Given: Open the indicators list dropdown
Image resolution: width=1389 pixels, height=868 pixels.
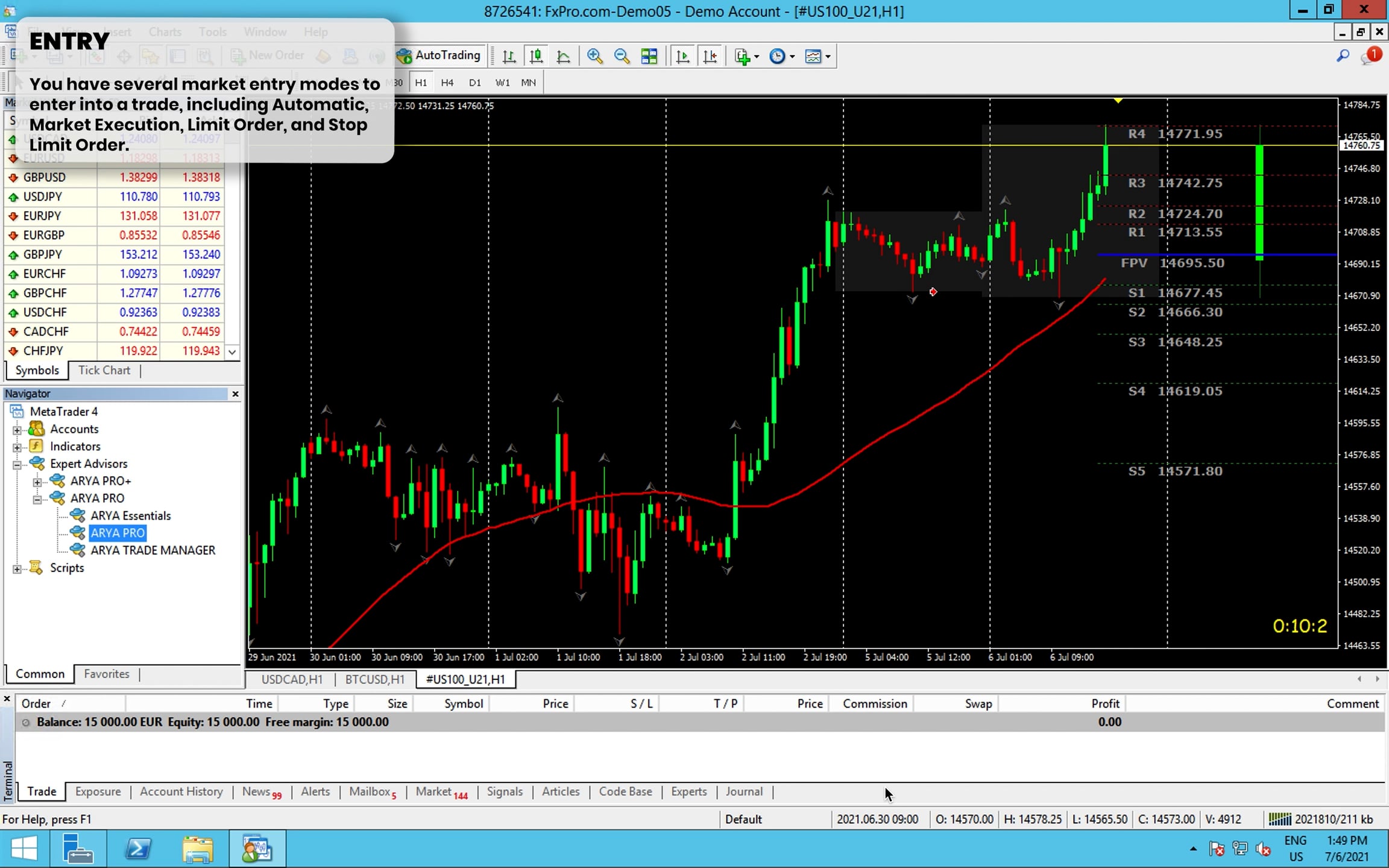Looking at the screenshot, I should [746, 56].
